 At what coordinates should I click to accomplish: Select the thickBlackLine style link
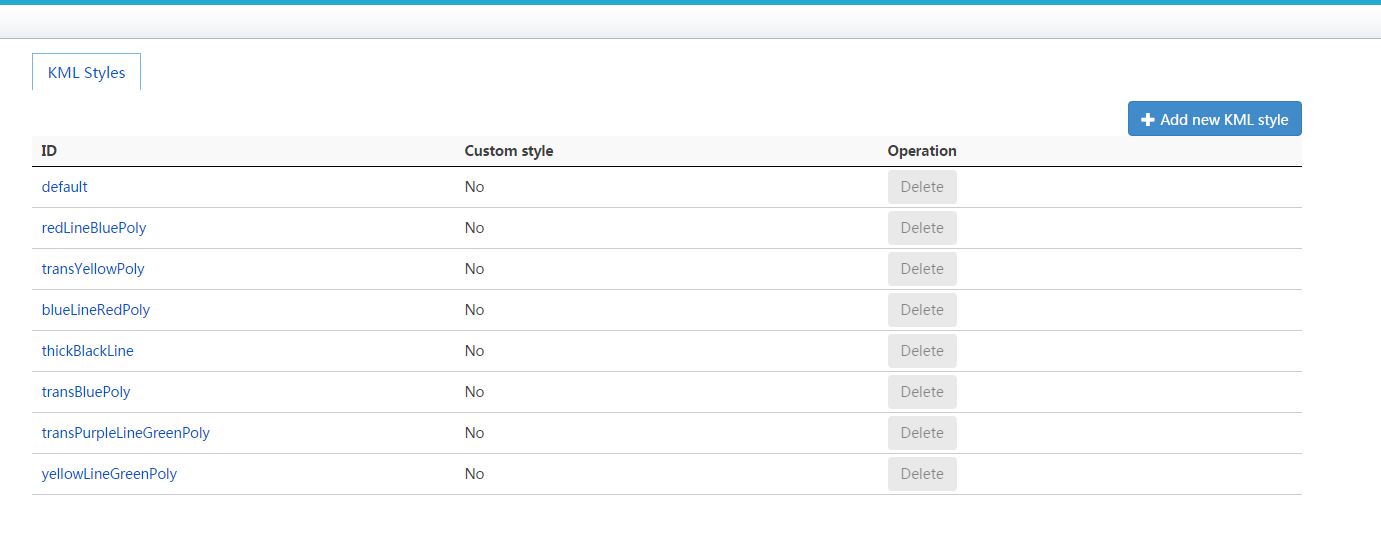pos(88,351)
